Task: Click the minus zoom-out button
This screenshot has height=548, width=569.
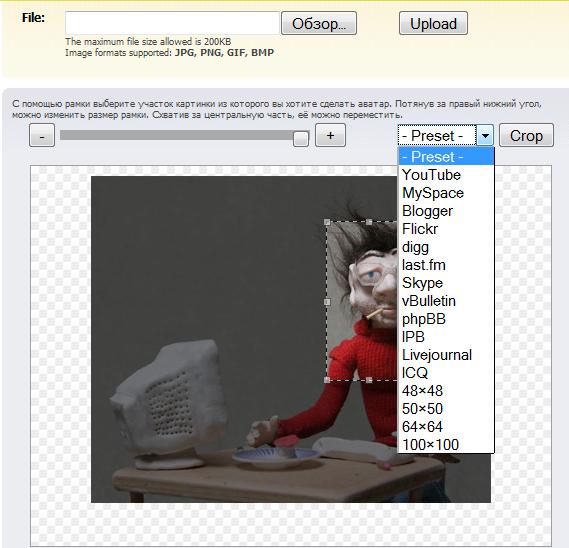Action: click(x=42, y=135)
